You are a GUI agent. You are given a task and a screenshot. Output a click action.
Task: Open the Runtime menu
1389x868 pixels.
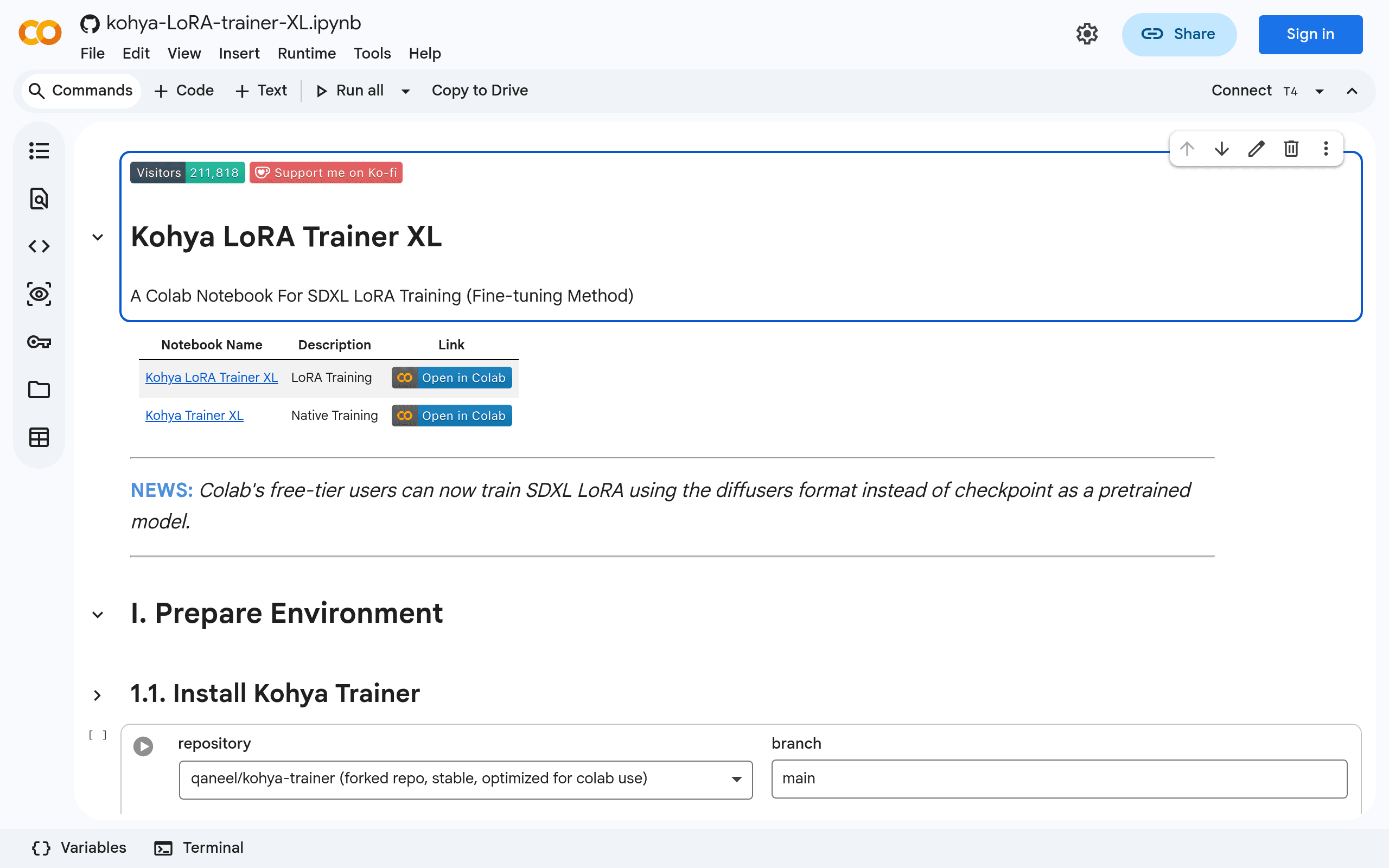(307, 53)
